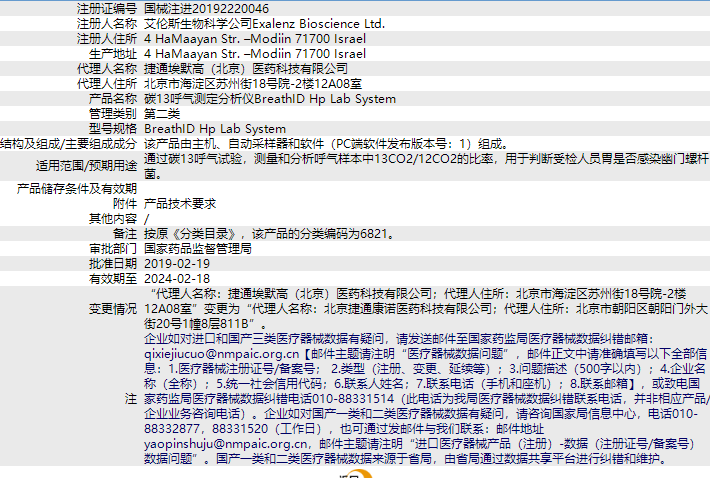Click the slash value beside 其他内容
Screen dimensions: 710x478
tap(146, 219)
